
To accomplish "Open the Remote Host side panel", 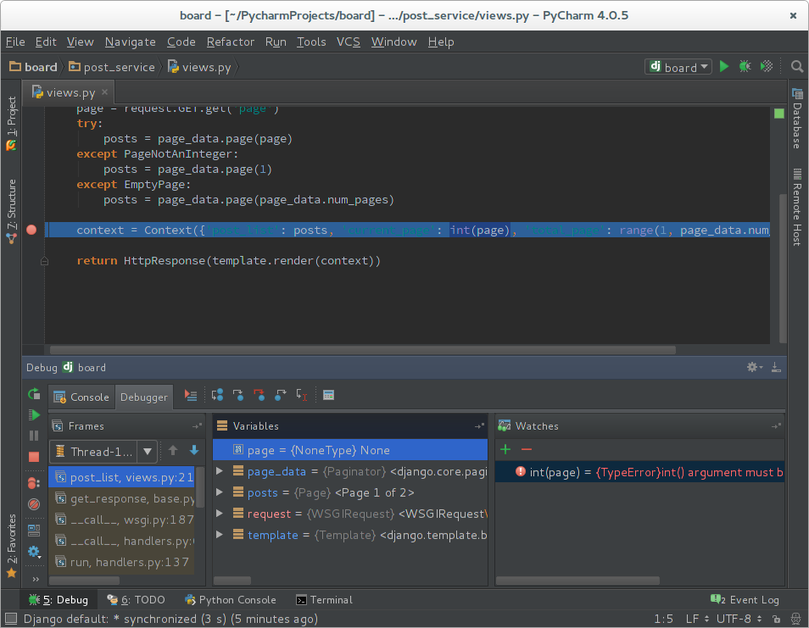I will 797,206.
